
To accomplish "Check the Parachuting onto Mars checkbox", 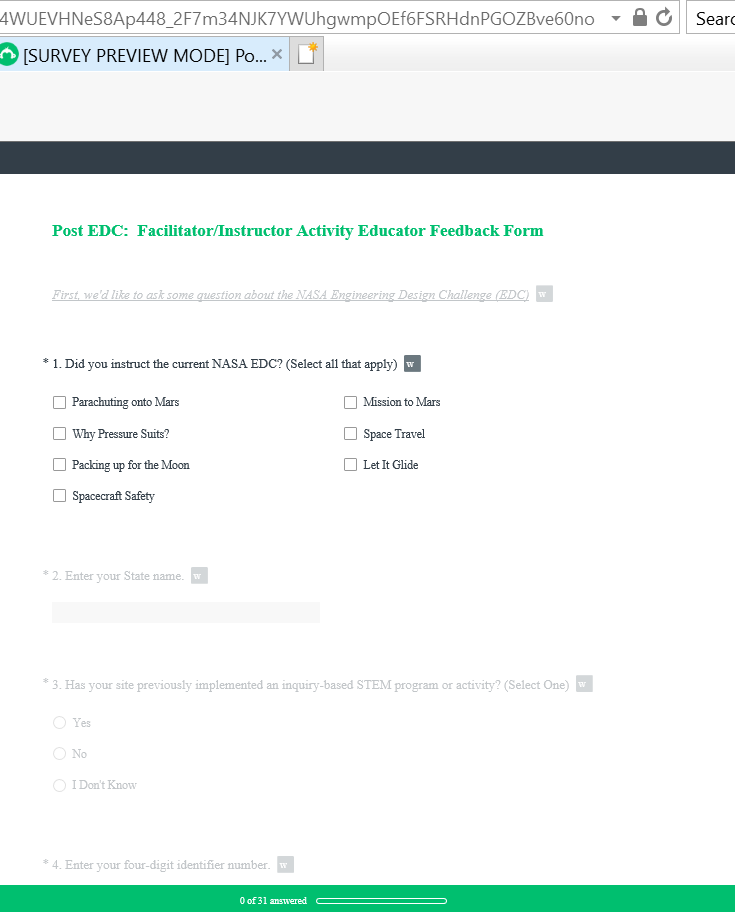I will [59, 403].
